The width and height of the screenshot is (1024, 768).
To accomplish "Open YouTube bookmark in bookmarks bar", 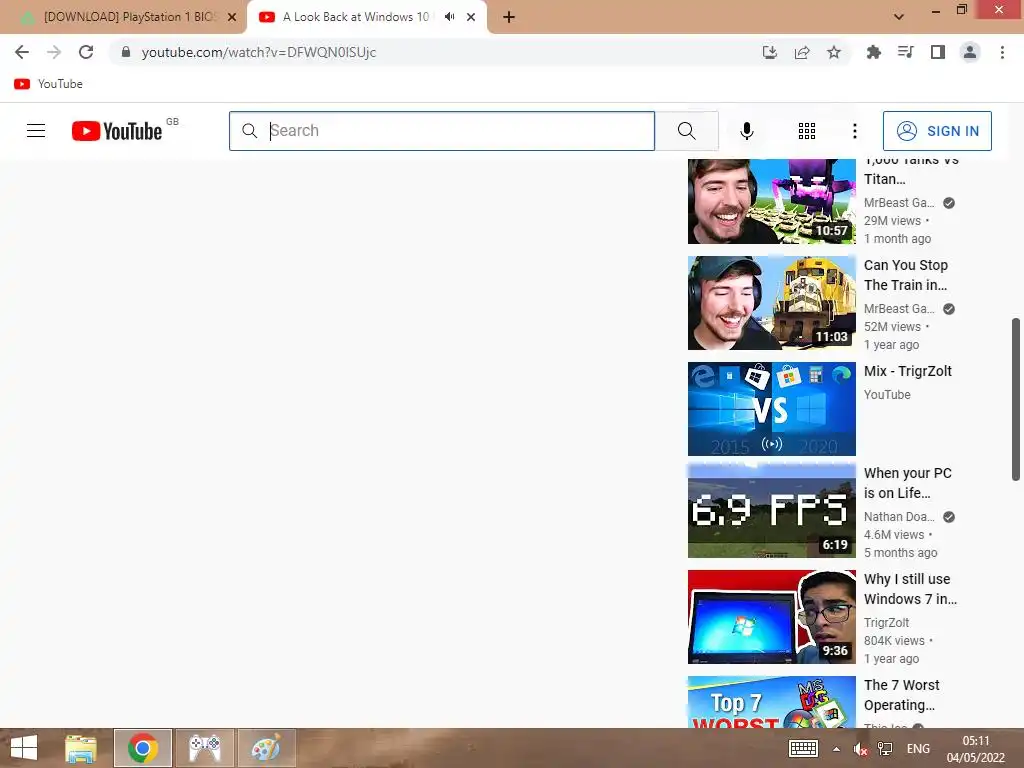I will 48,84.
